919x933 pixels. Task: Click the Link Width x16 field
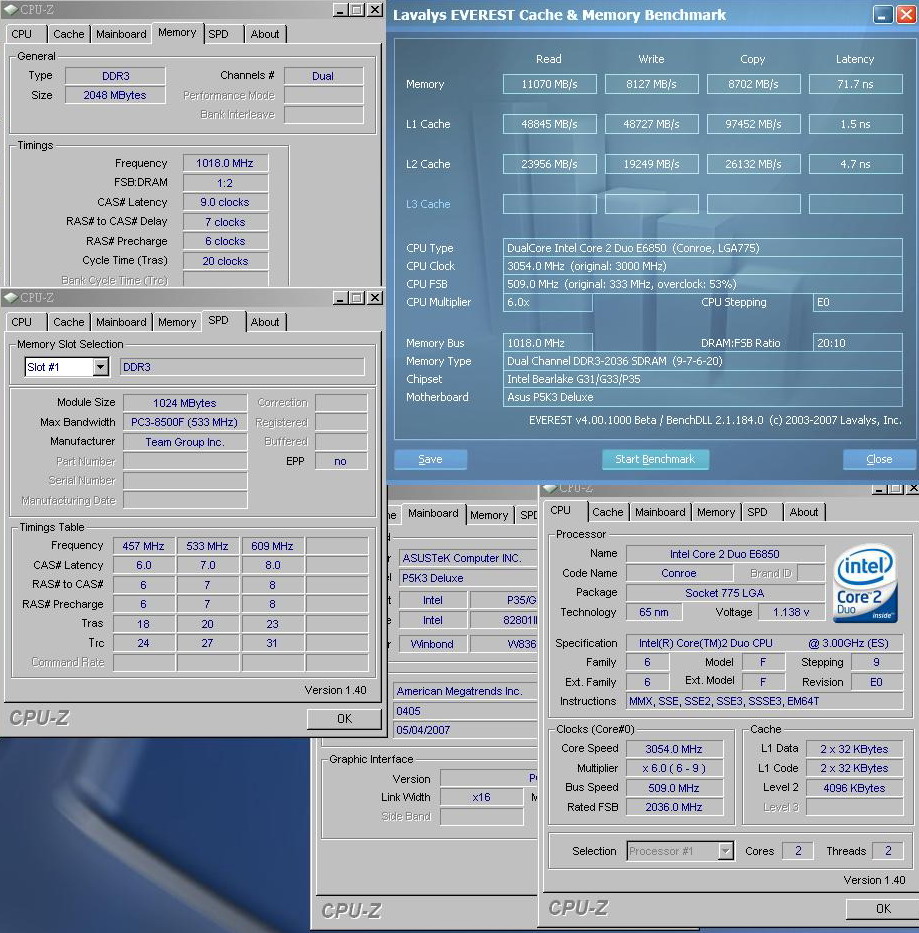pos(482,797)
